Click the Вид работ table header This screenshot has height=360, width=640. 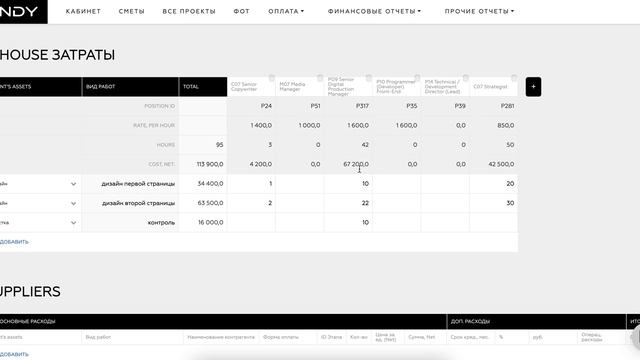point(130,87)
